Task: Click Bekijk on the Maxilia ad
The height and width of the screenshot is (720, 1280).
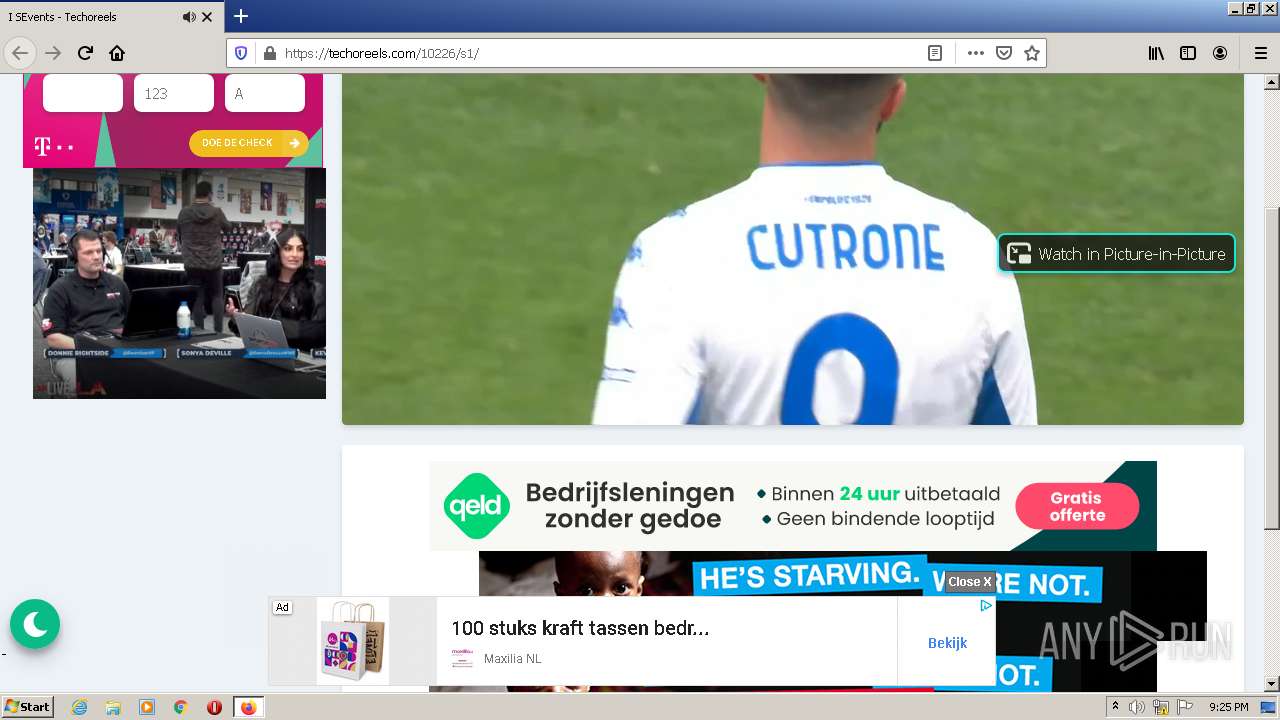Action: coord(947,643)
